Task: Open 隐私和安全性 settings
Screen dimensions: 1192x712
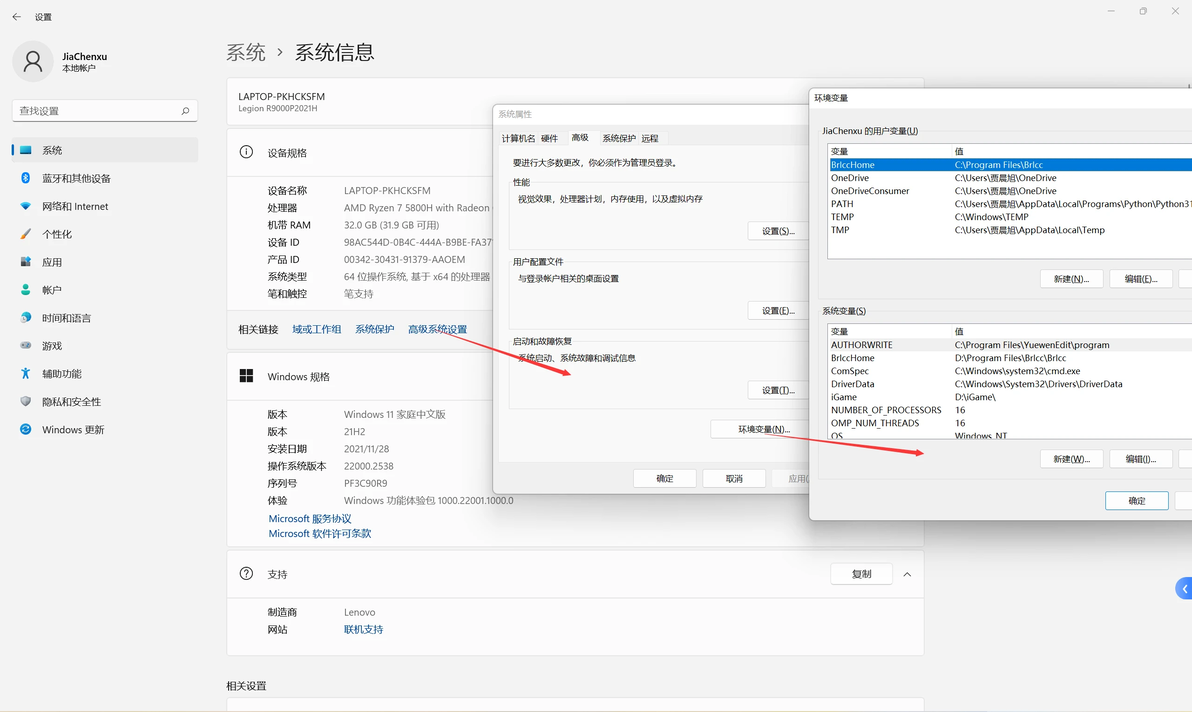Action: 105,401
